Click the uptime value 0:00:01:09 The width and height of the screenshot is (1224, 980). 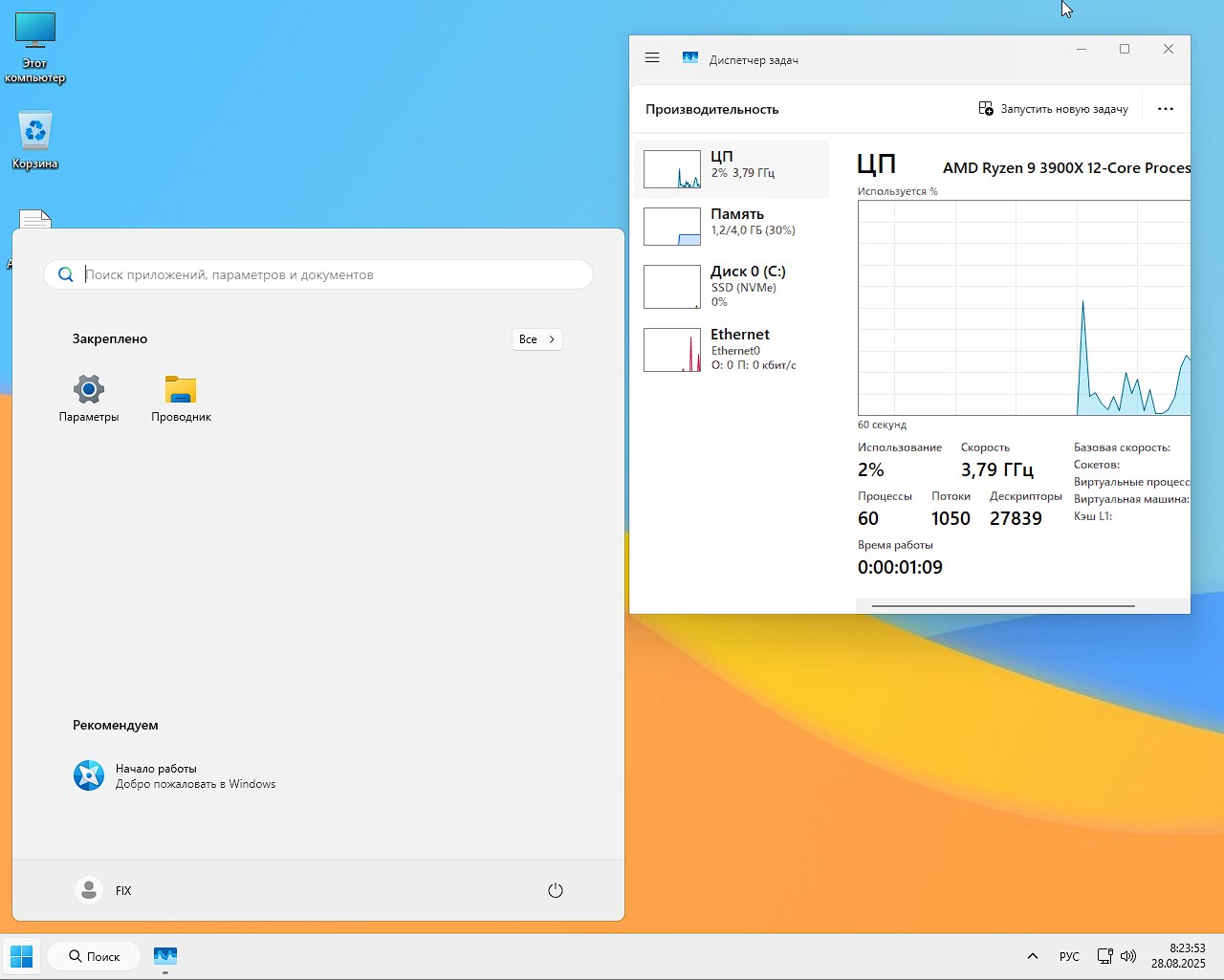(x=900, y=567)
